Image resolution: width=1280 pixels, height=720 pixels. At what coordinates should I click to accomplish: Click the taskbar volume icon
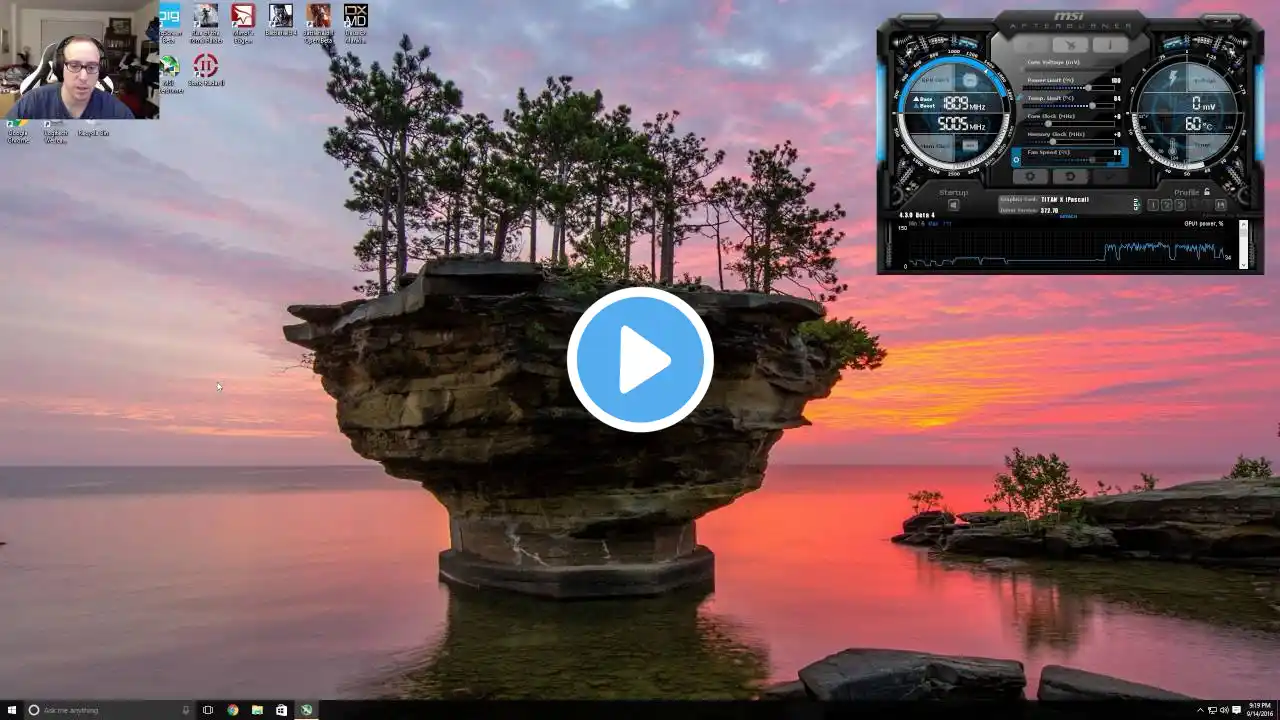(x=1223, y=710)
